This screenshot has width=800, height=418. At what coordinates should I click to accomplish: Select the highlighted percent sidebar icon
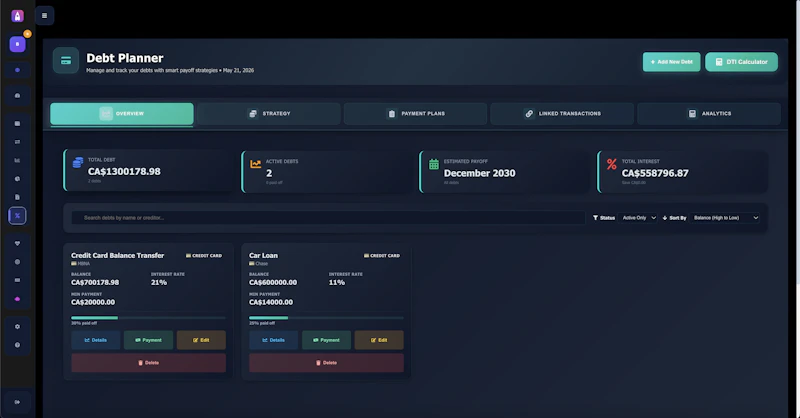[x=17, y=216]
